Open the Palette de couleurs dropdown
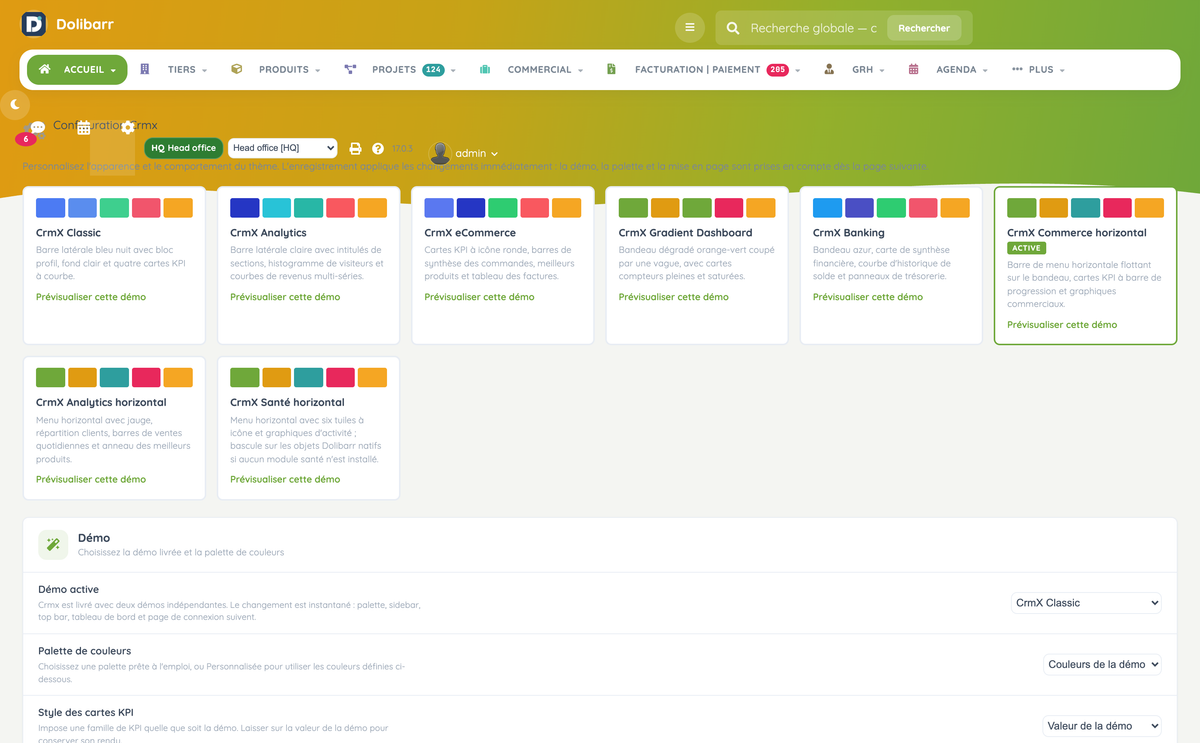 pos(1102,664)
